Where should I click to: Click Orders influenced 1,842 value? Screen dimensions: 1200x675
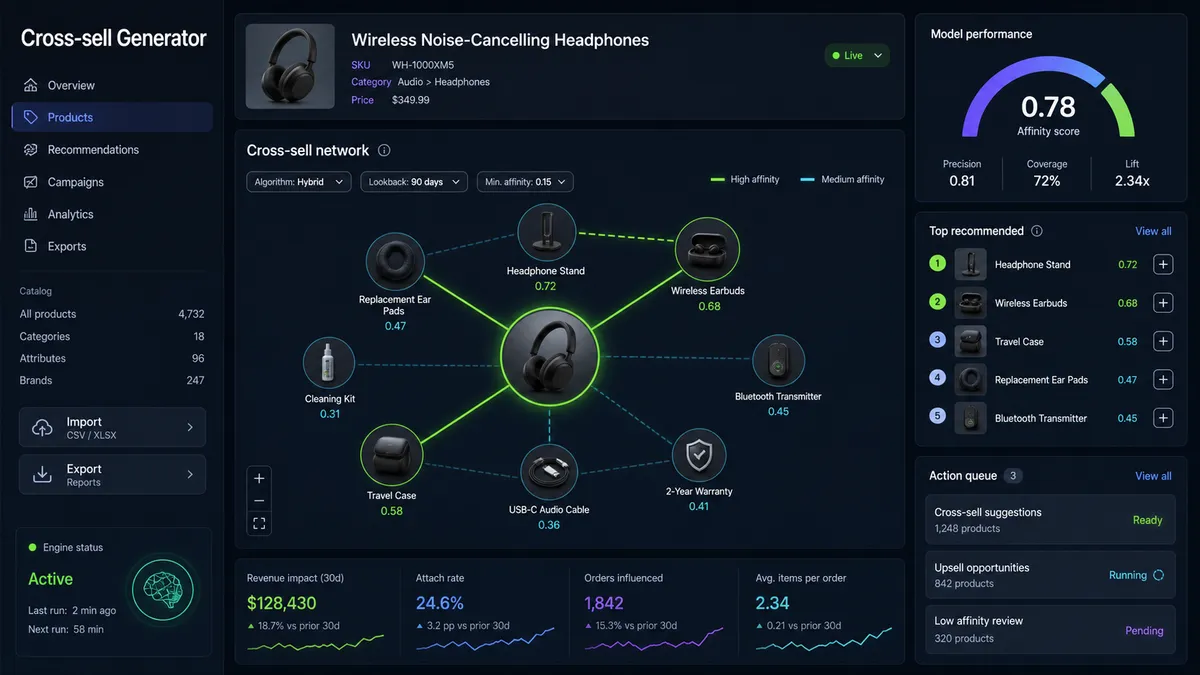tap(604, 603)
